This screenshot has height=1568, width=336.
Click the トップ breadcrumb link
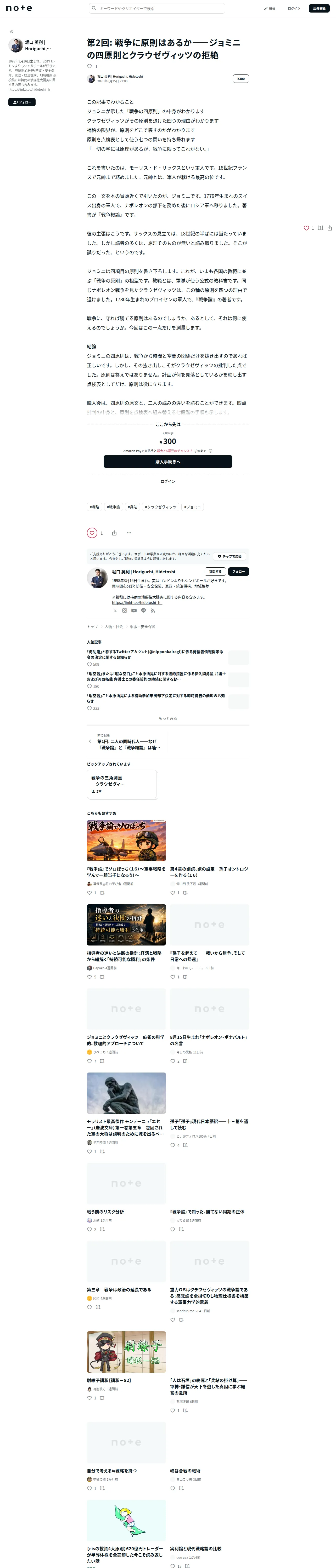click(x=92, y=627)
